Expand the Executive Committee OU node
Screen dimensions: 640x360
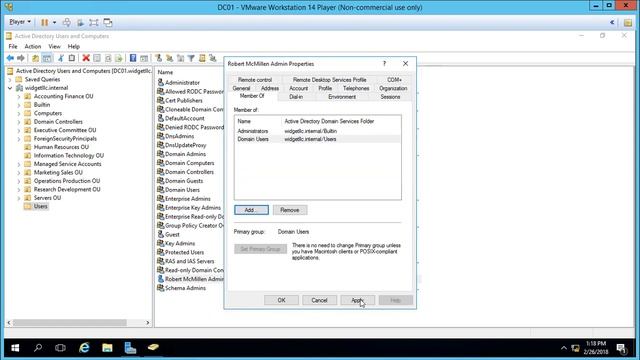19,130
